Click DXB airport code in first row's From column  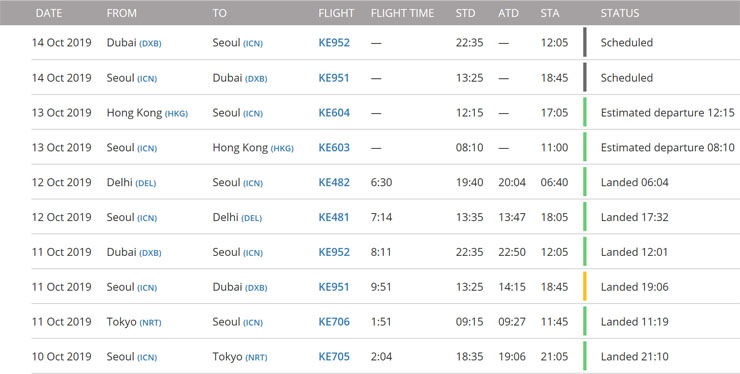click(151, 43)
